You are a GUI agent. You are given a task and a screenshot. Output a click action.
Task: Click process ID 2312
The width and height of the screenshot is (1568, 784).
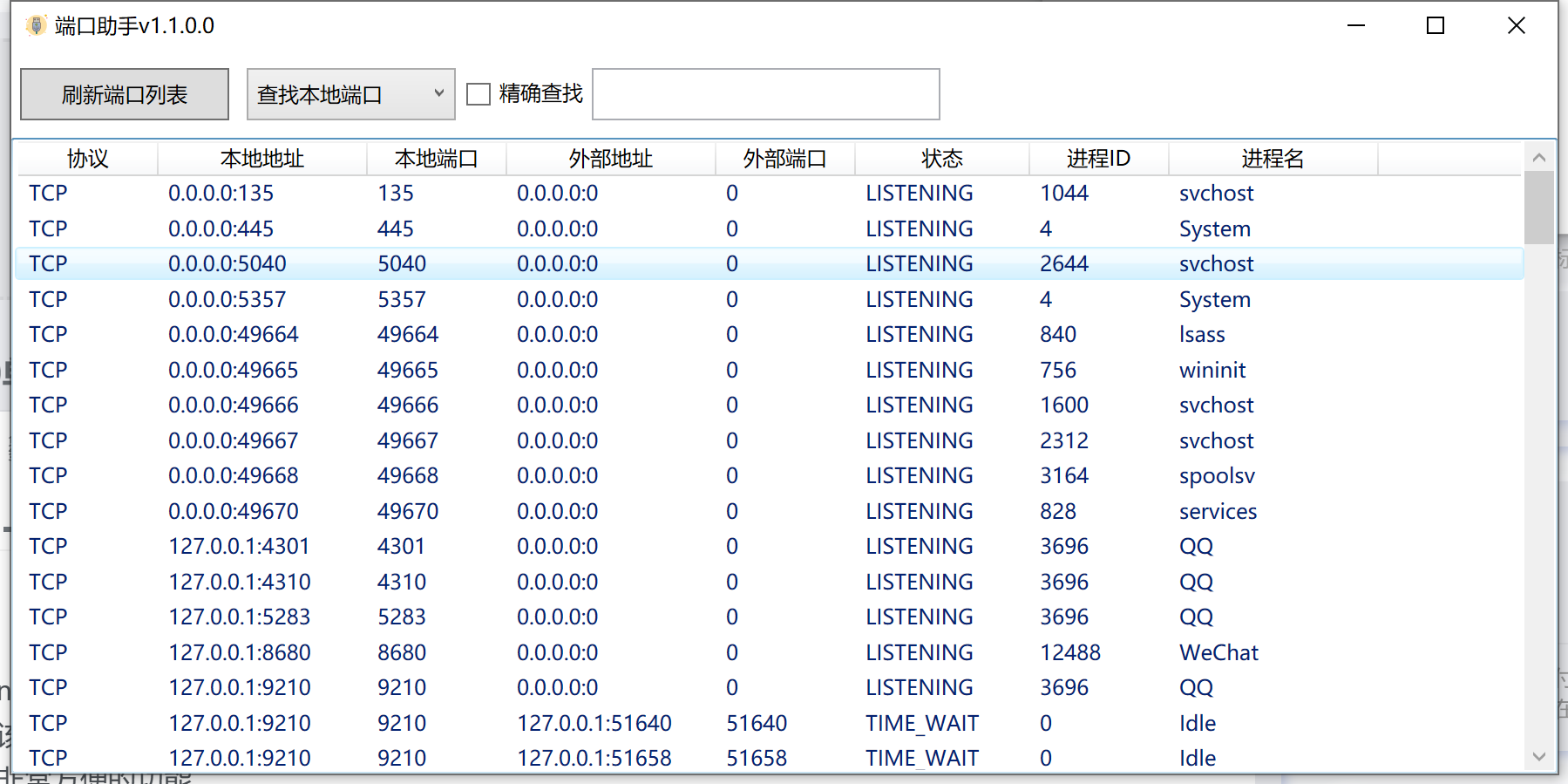1064,440
